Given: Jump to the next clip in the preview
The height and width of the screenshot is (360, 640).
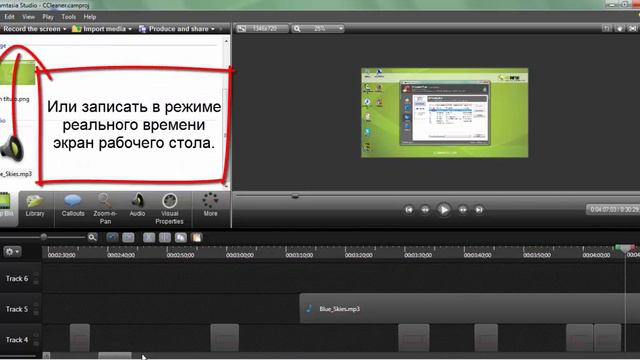Looking at the screenshot, I should [x=479, y=210].
